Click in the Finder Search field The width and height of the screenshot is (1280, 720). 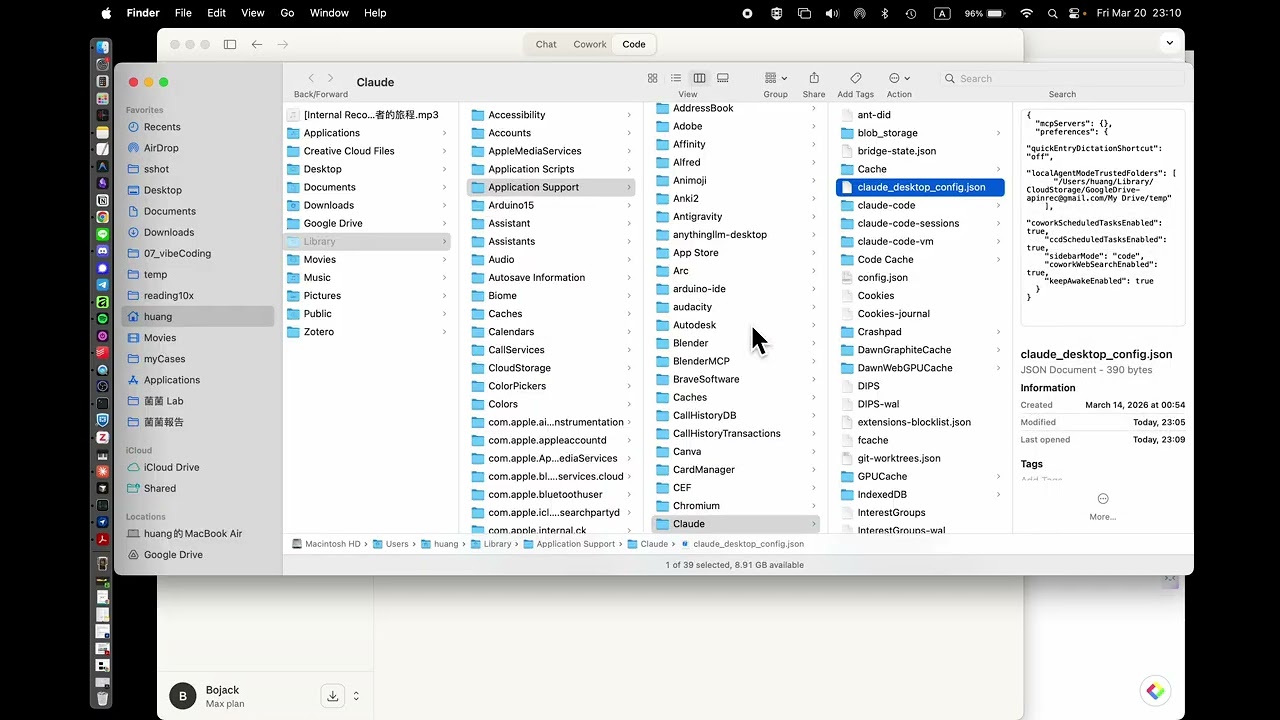pyautogui.click(x=1062, y=78)
